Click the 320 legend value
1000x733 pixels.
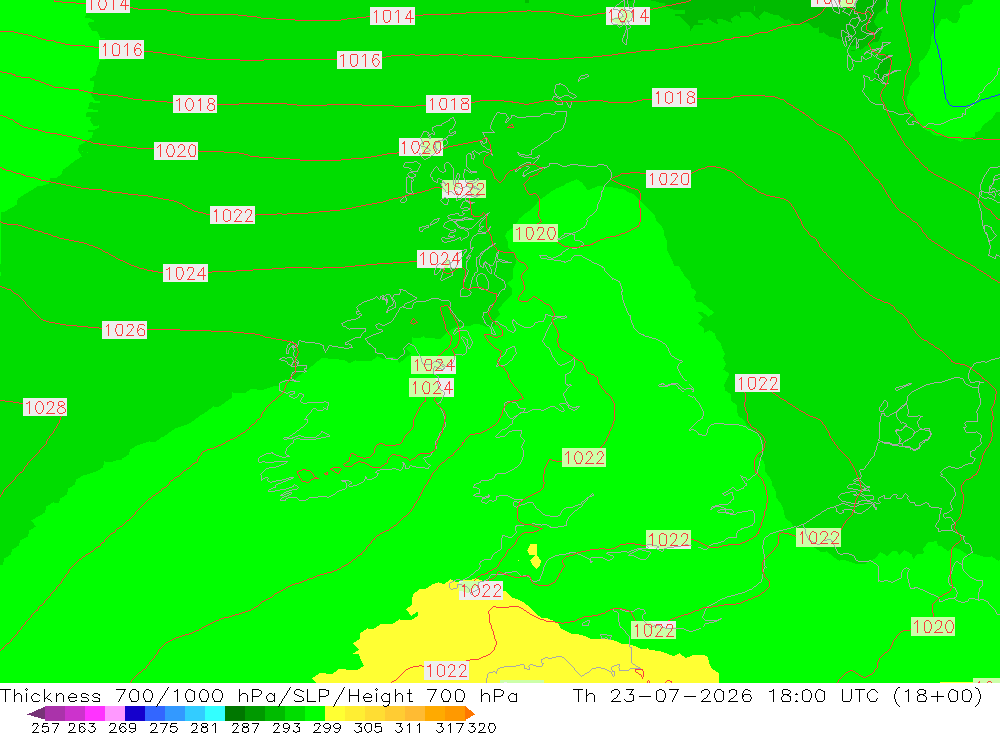pos(482,727)
